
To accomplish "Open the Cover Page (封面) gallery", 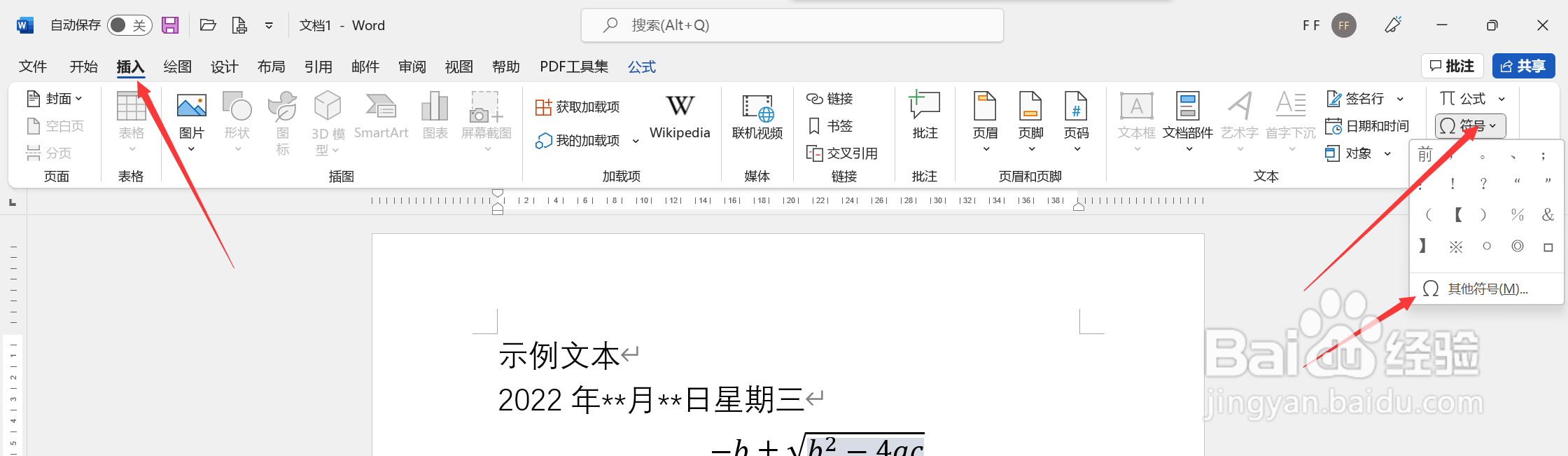I will point(55,99).
